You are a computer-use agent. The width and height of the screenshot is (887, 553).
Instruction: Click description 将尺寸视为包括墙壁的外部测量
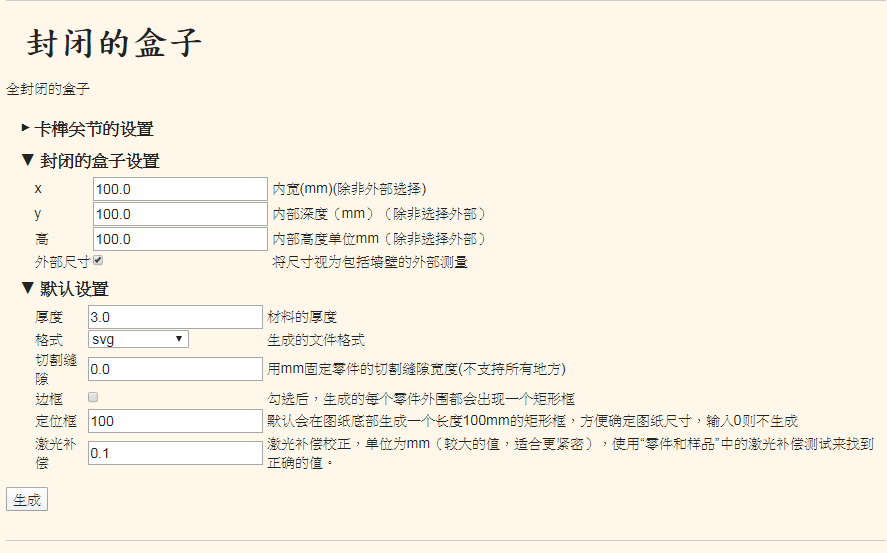(370, 263)
